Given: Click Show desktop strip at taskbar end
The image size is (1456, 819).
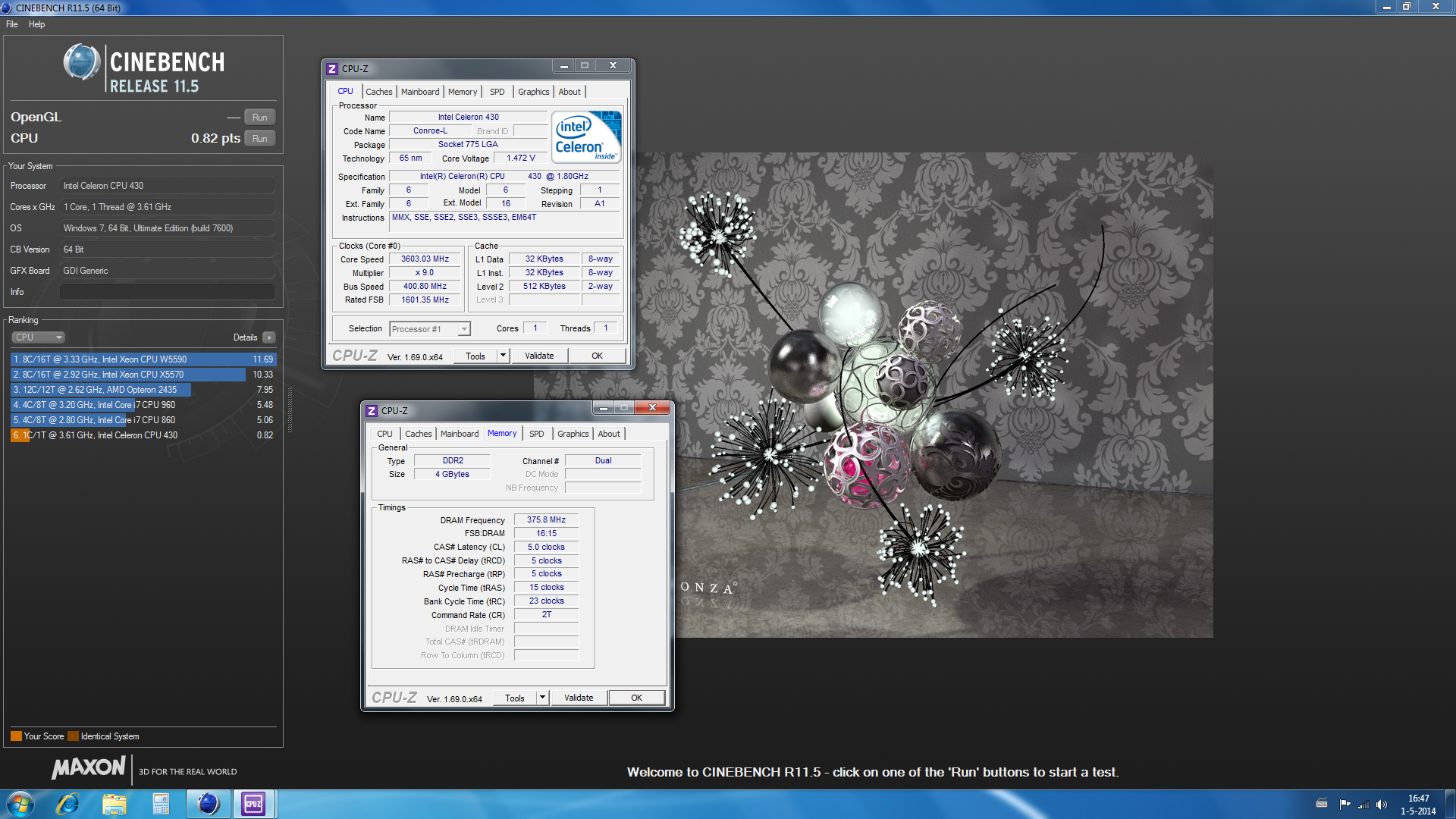Looking at the screenshot, I should [x=1450, y=804].
